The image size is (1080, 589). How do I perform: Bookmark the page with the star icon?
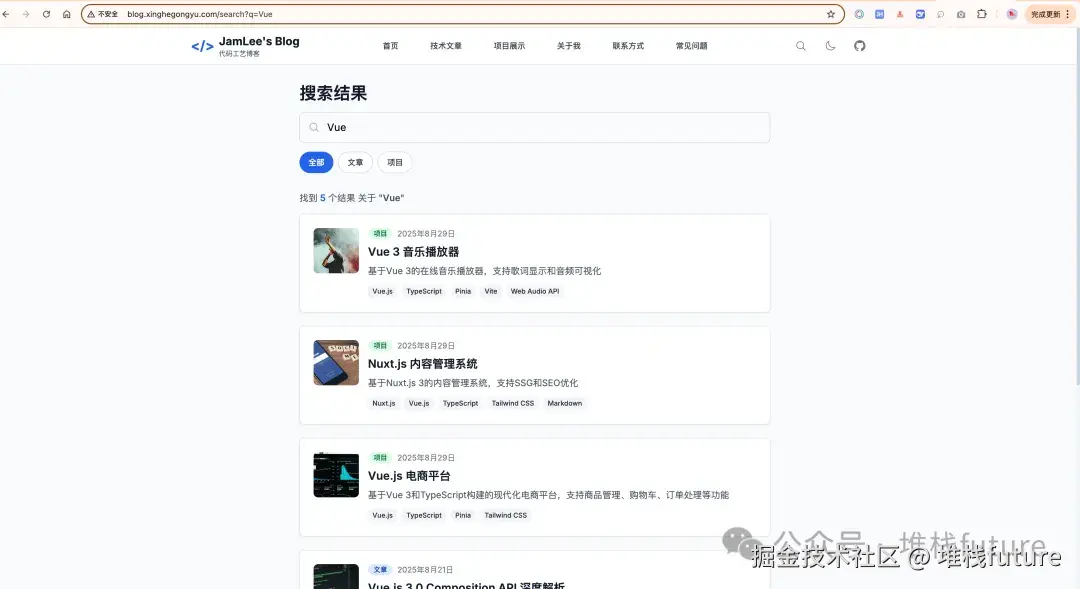coord(831,14)
